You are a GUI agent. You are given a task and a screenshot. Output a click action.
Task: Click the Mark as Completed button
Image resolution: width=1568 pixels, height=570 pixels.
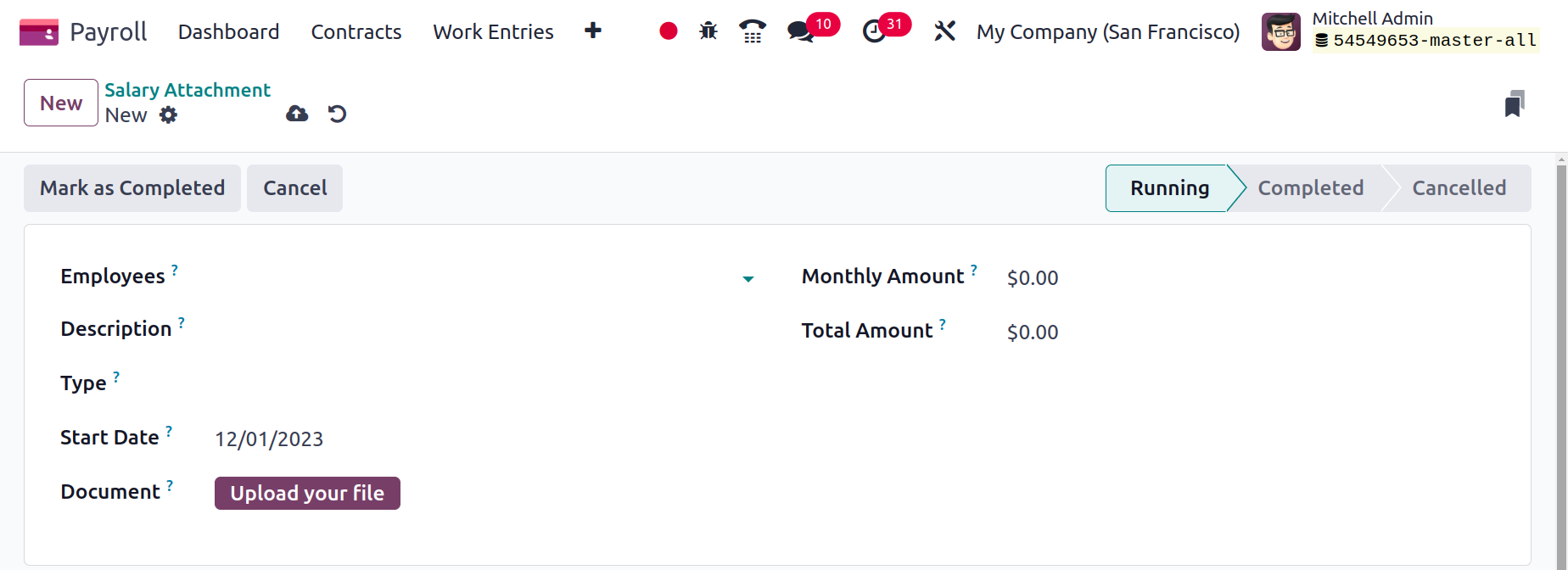click(132, 188)
